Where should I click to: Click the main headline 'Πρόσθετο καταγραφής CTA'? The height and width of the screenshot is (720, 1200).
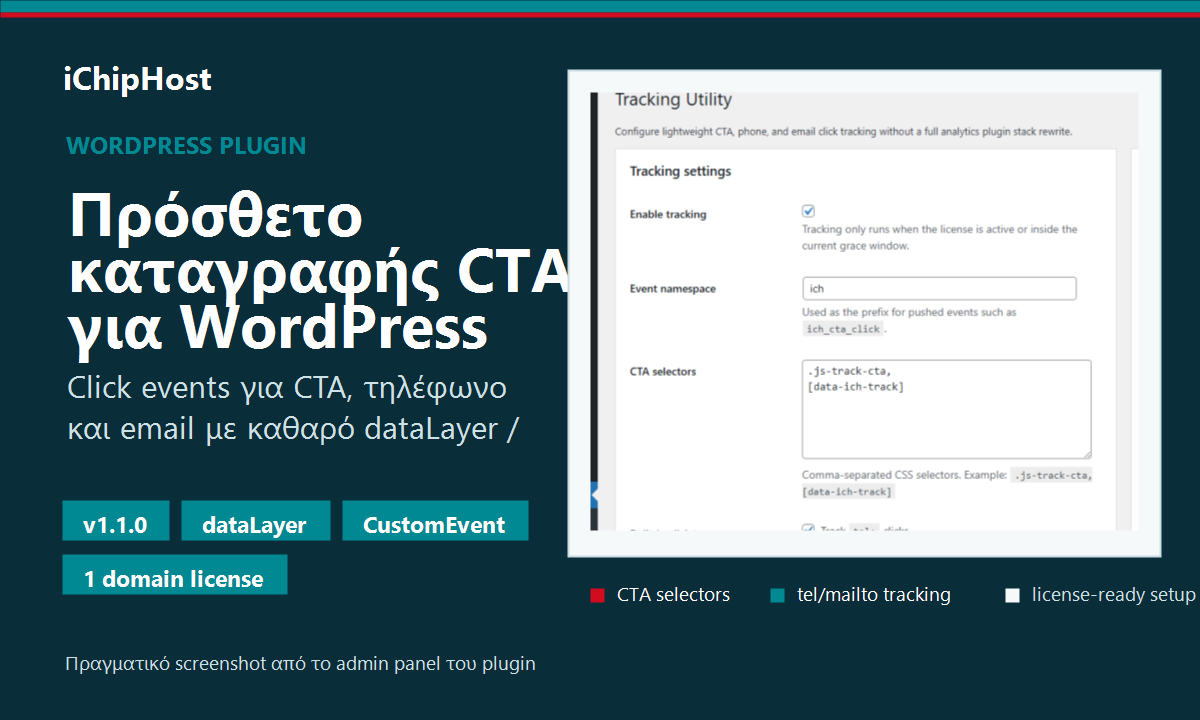tap(318, 246)
